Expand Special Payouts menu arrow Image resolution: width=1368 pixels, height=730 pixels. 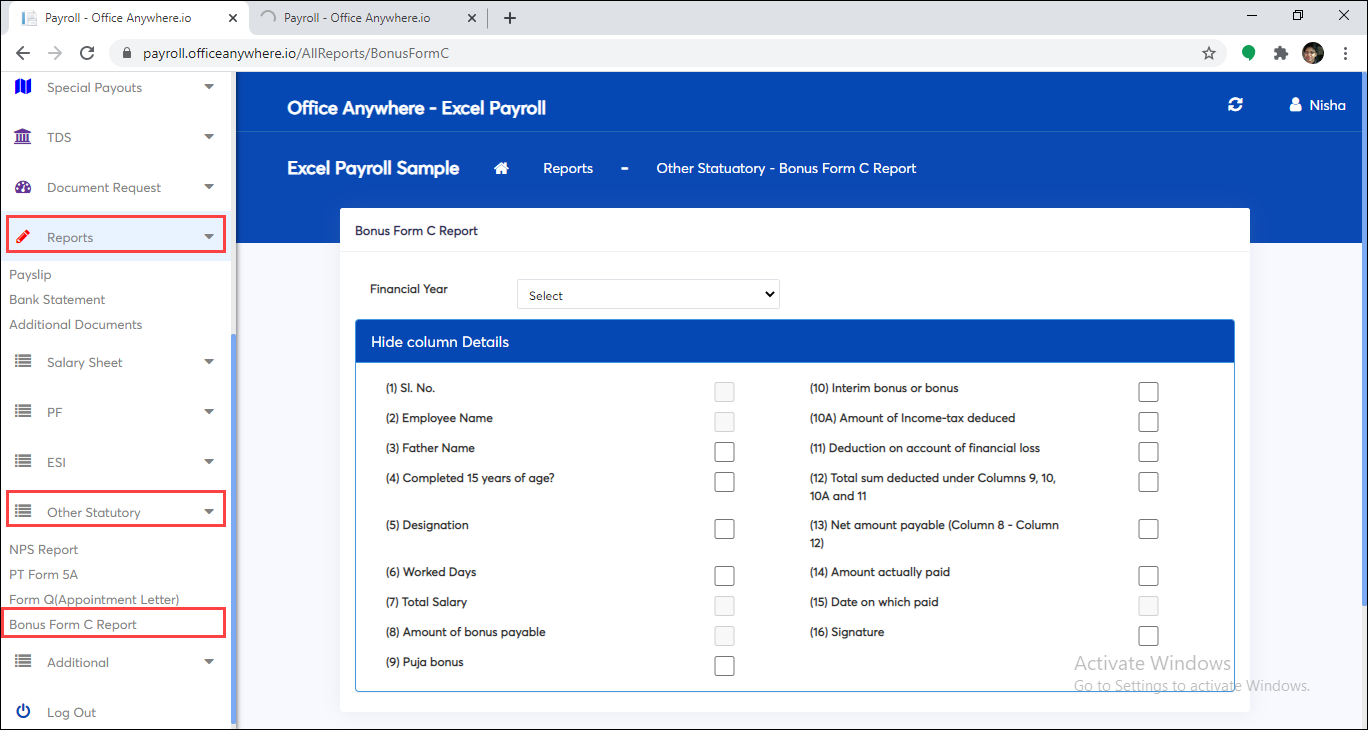209,87
